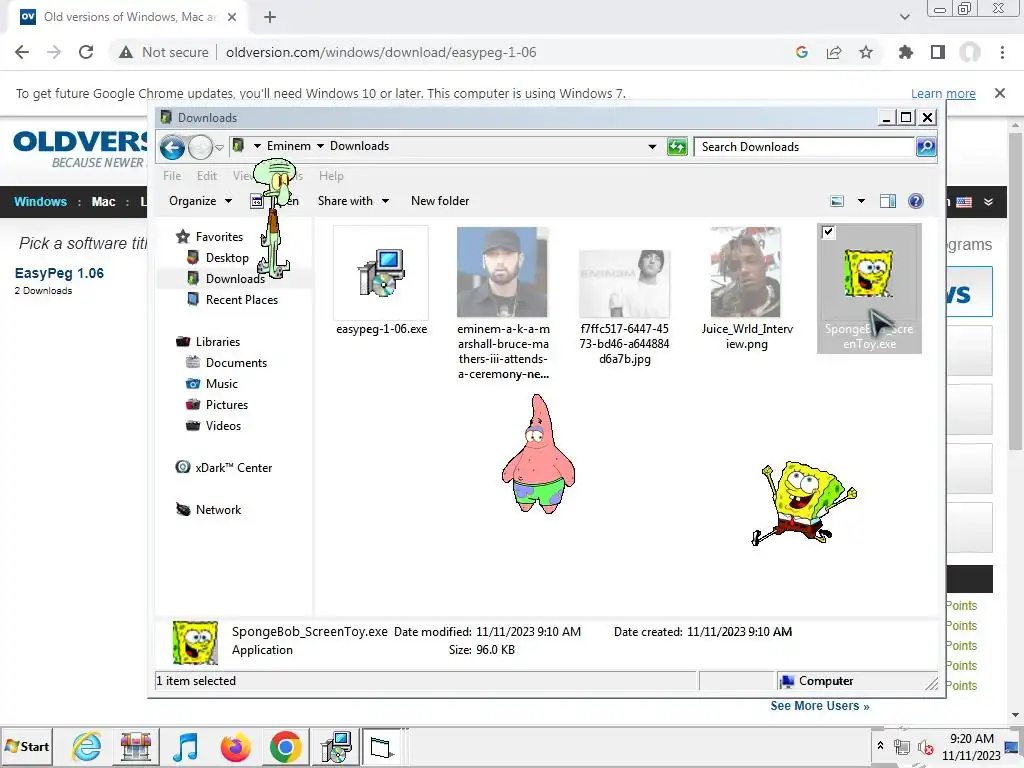Open recent pages dropdown beside Forward arrow

(x=219, y=148)
